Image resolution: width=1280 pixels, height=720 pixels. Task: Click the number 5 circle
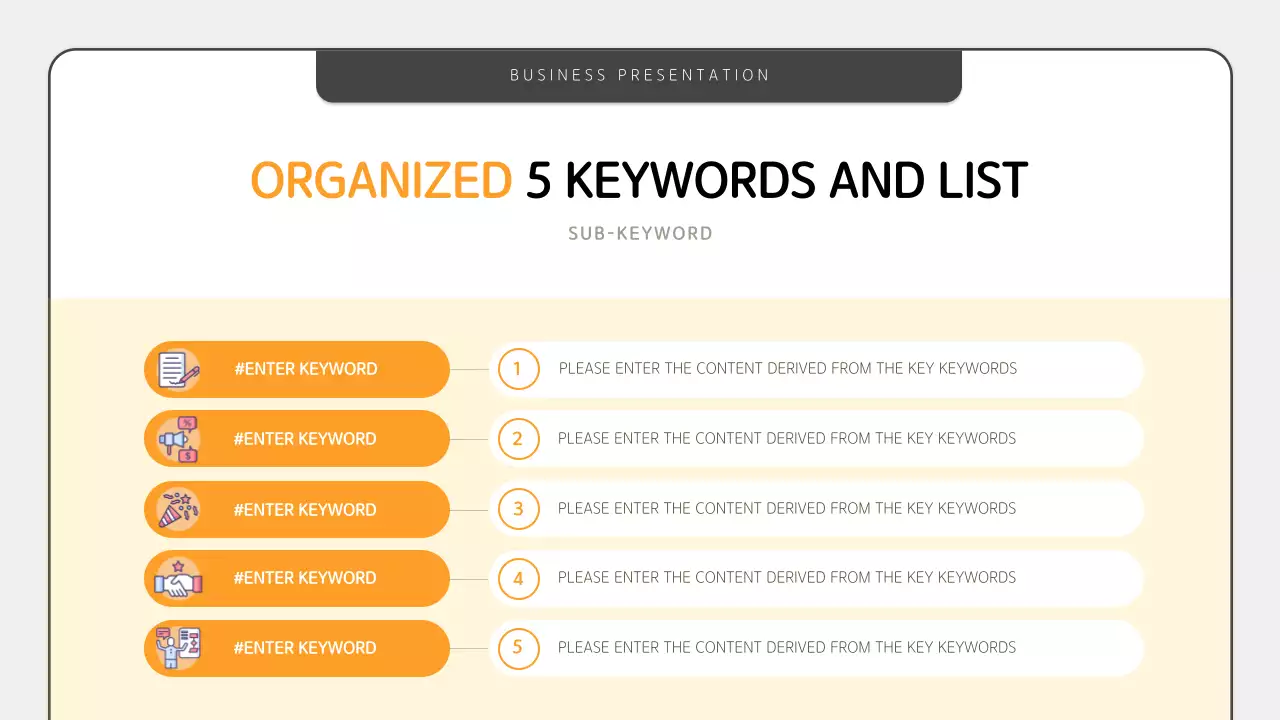[x=518, y=648]
